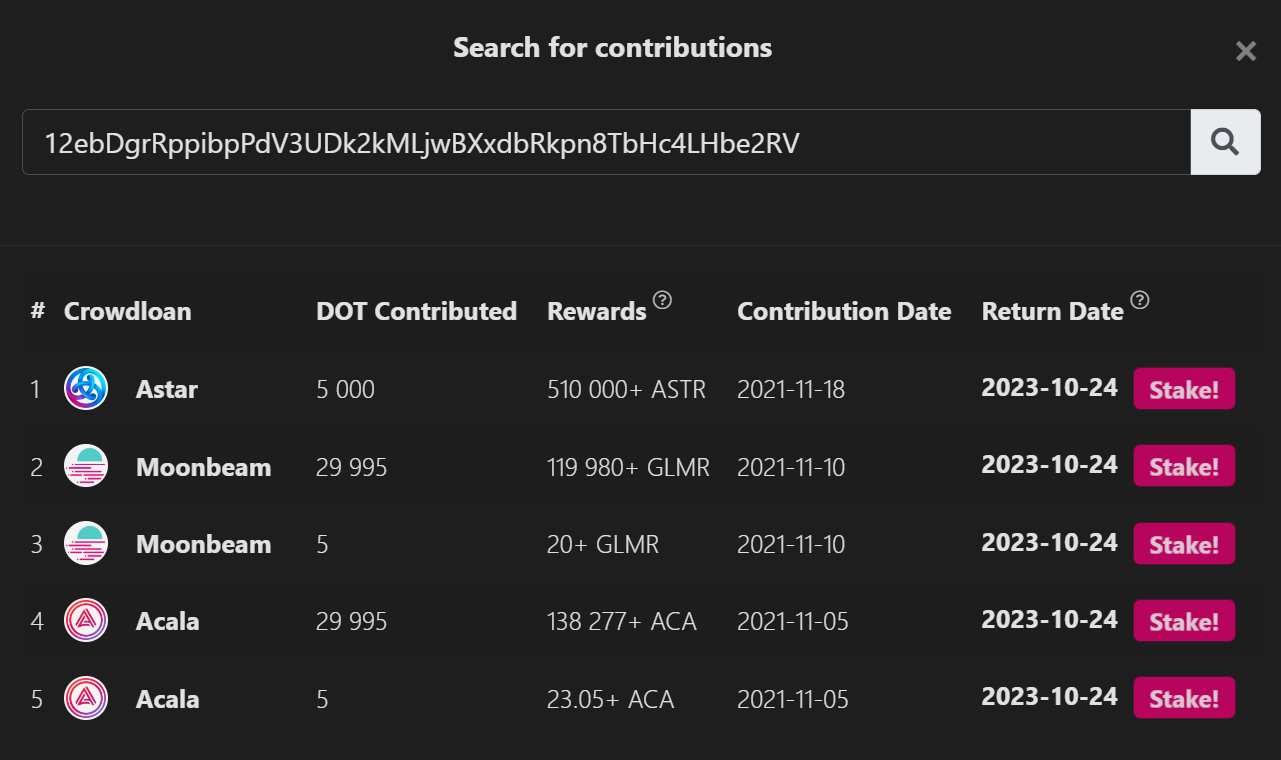Click the Astar crowdloan logo
The image size is (1281, 760).
tap(86, 388)
